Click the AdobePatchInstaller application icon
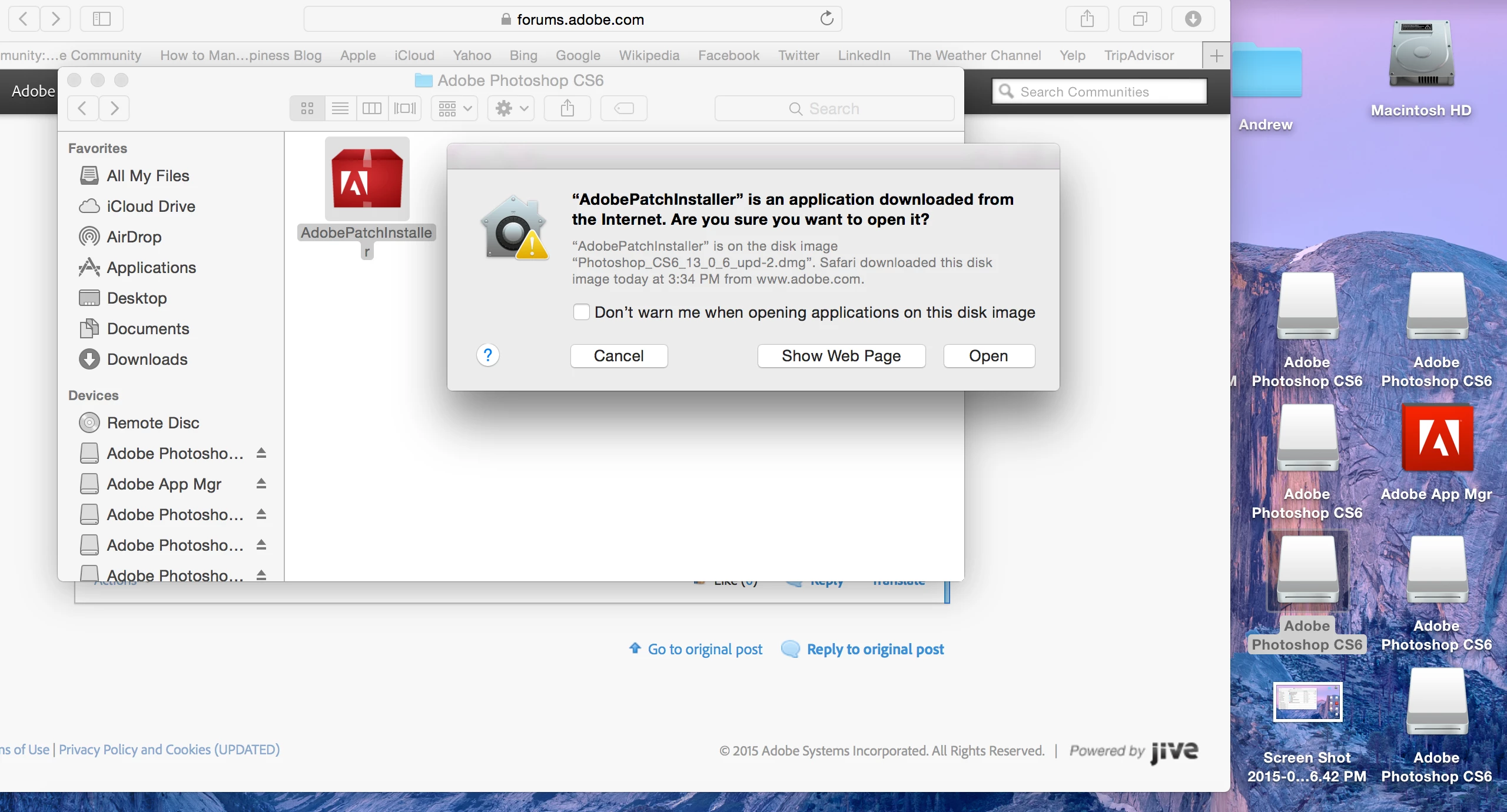The height and width of the screenshot is (812, 1507). pos(367,179)
